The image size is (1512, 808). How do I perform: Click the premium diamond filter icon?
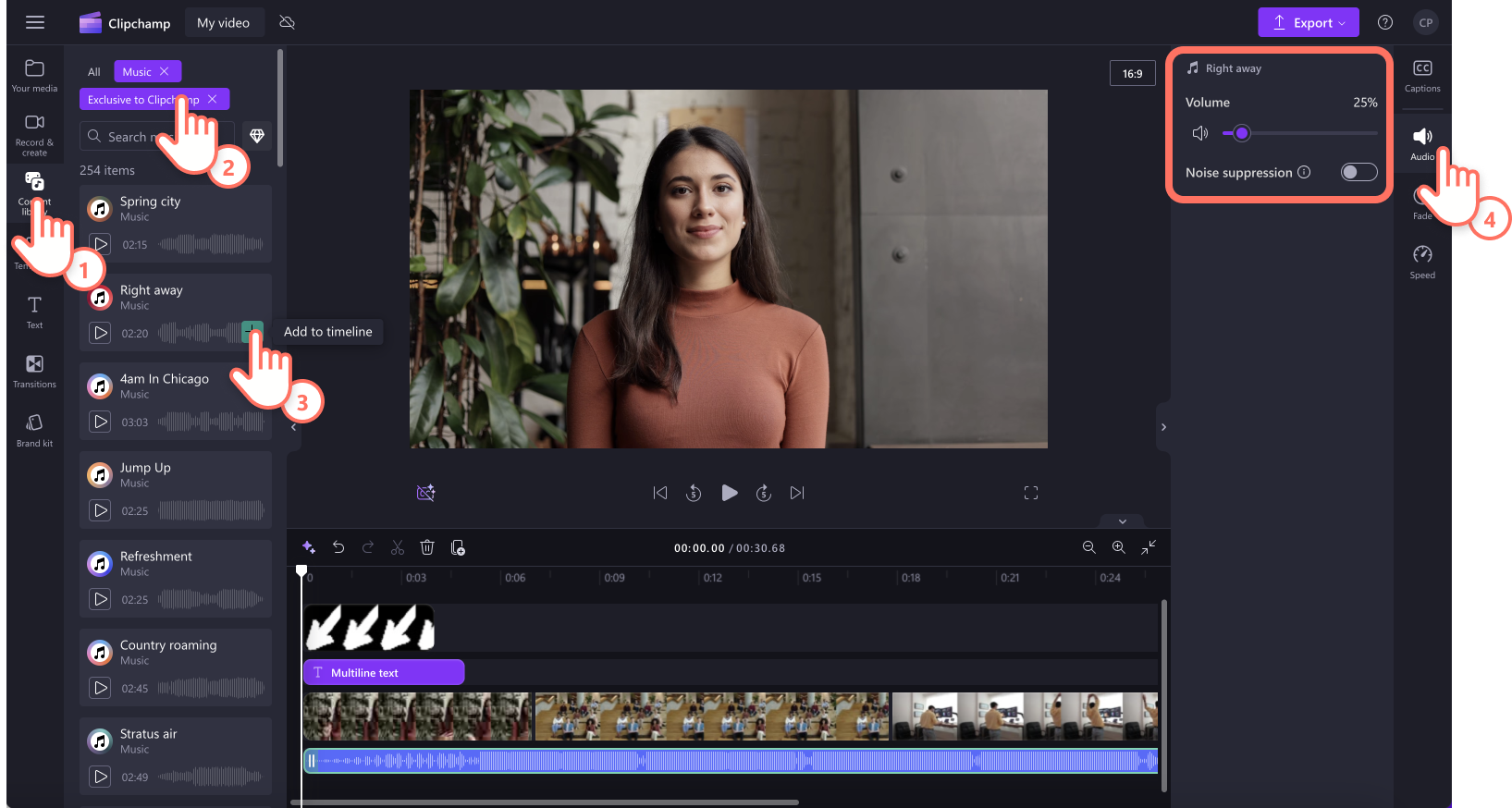(x=257, y=136)
